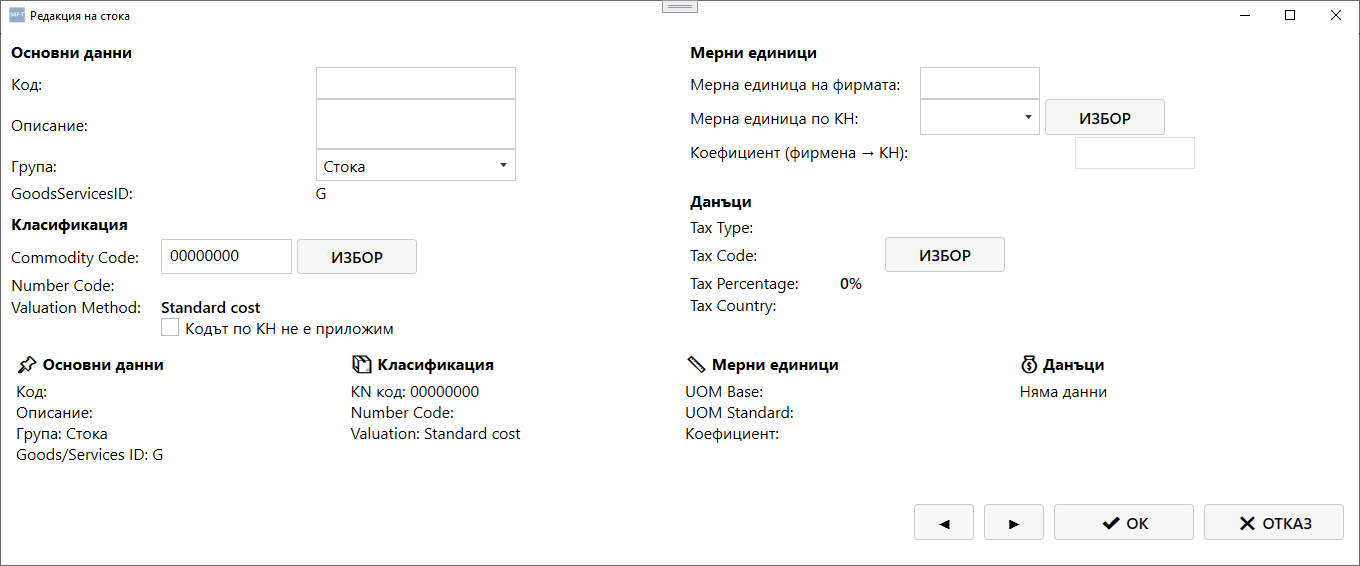The height and width of the screenshot is (566, 1360).
Task: Click the 'Tax Country:' label
Action: tap(733, 305)
